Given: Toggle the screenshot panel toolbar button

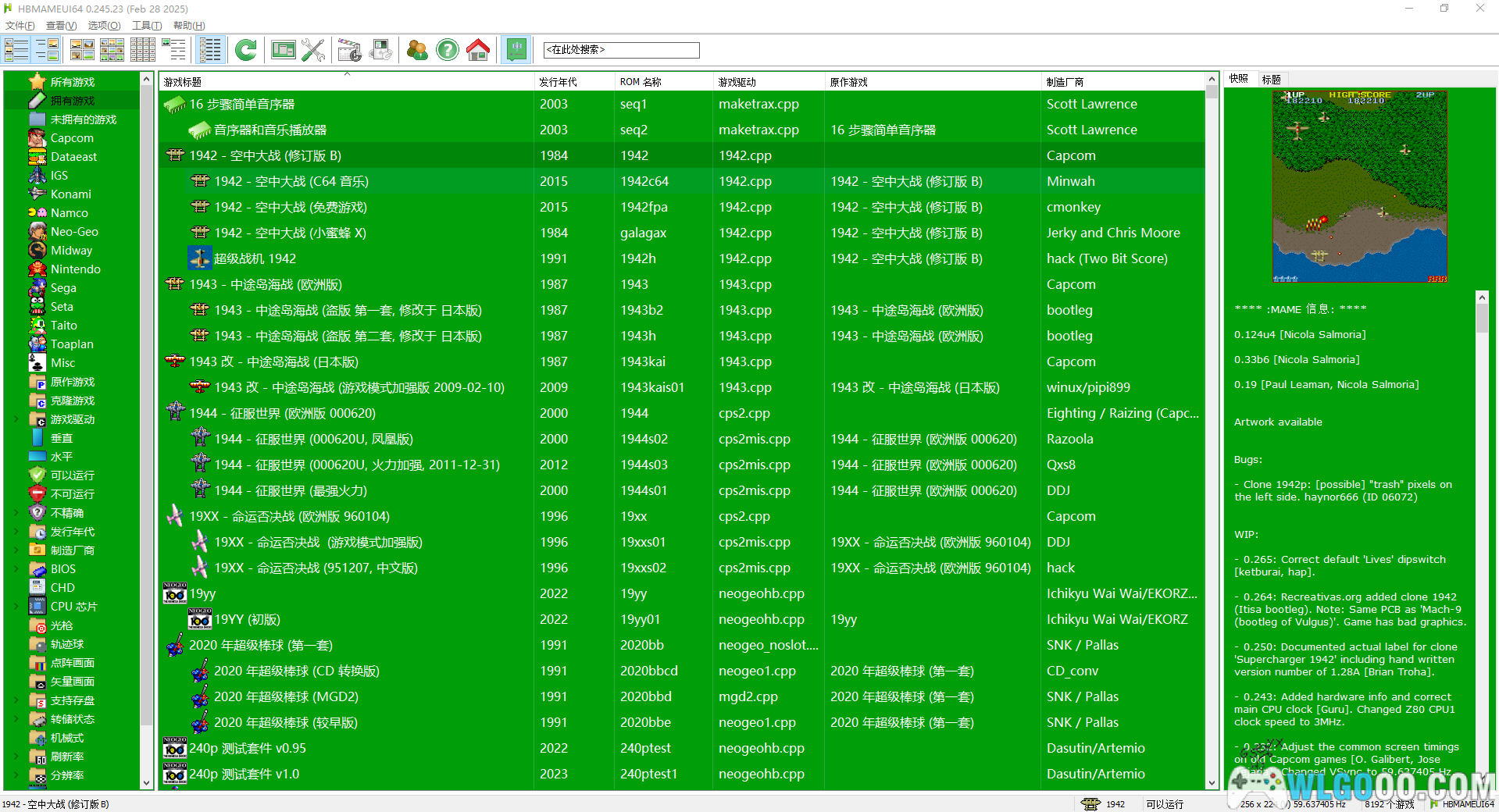Looking at the screenshot, I should coord(47,51).
